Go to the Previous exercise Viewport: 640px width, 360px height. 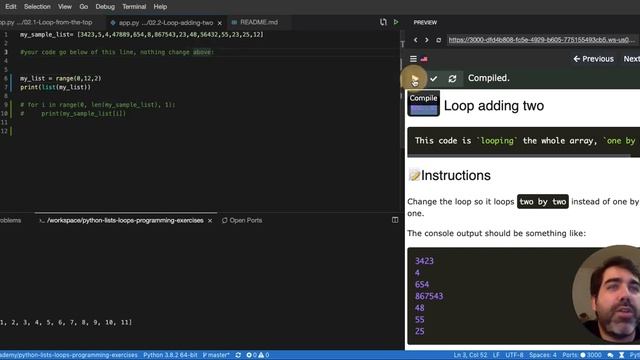pos(593,59)
